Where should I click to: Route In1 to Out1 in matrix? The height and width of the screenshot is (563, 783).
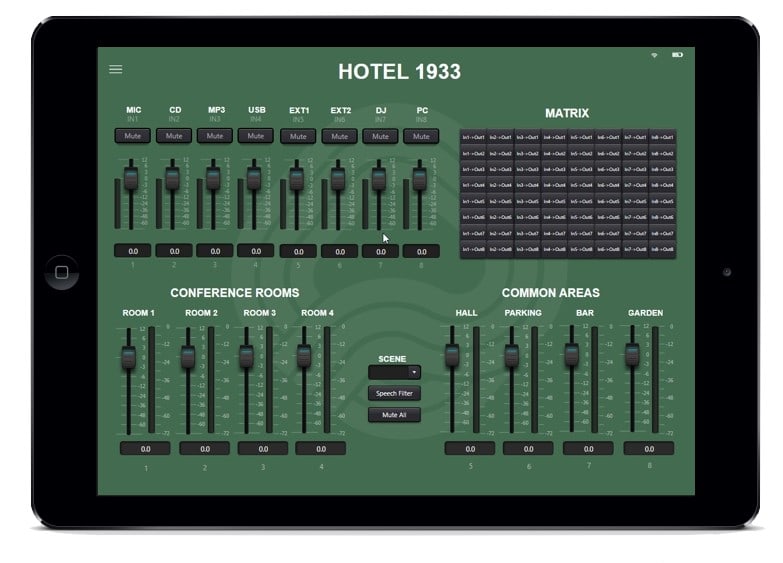click(x=473, y=137)
